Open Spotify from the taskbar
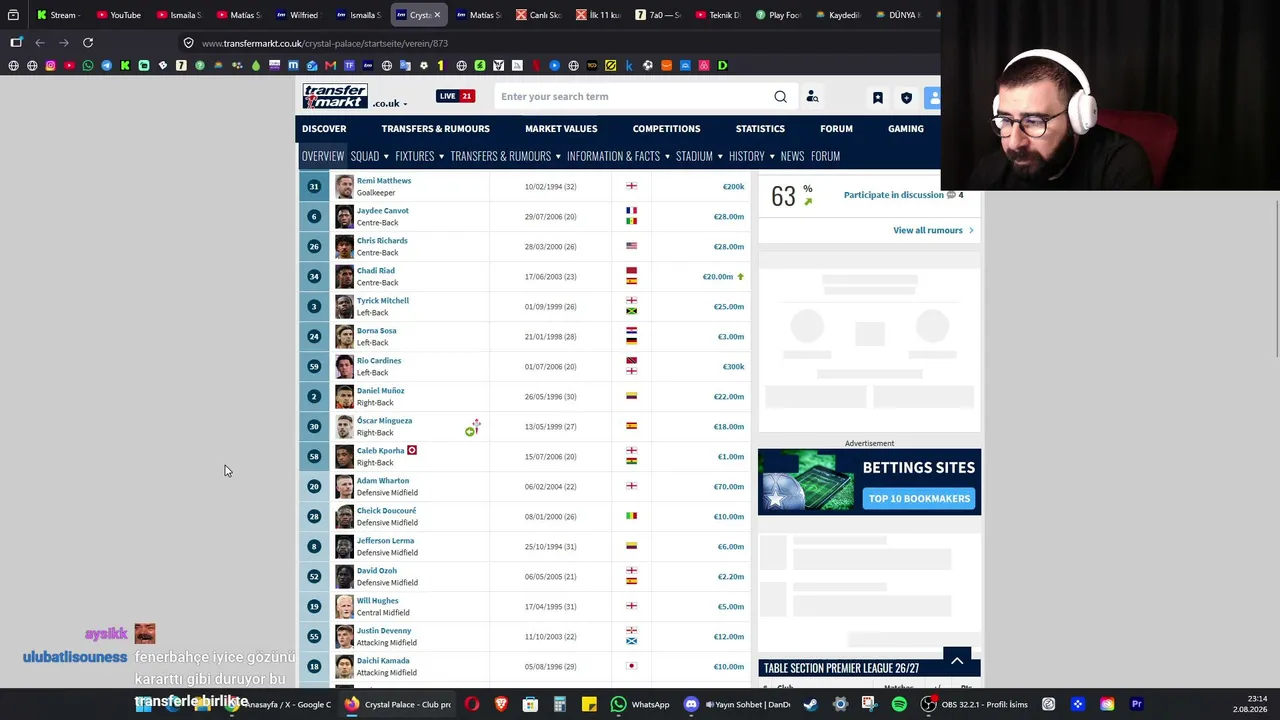Viewport: 1280px width, 720px height. [899, 704]
